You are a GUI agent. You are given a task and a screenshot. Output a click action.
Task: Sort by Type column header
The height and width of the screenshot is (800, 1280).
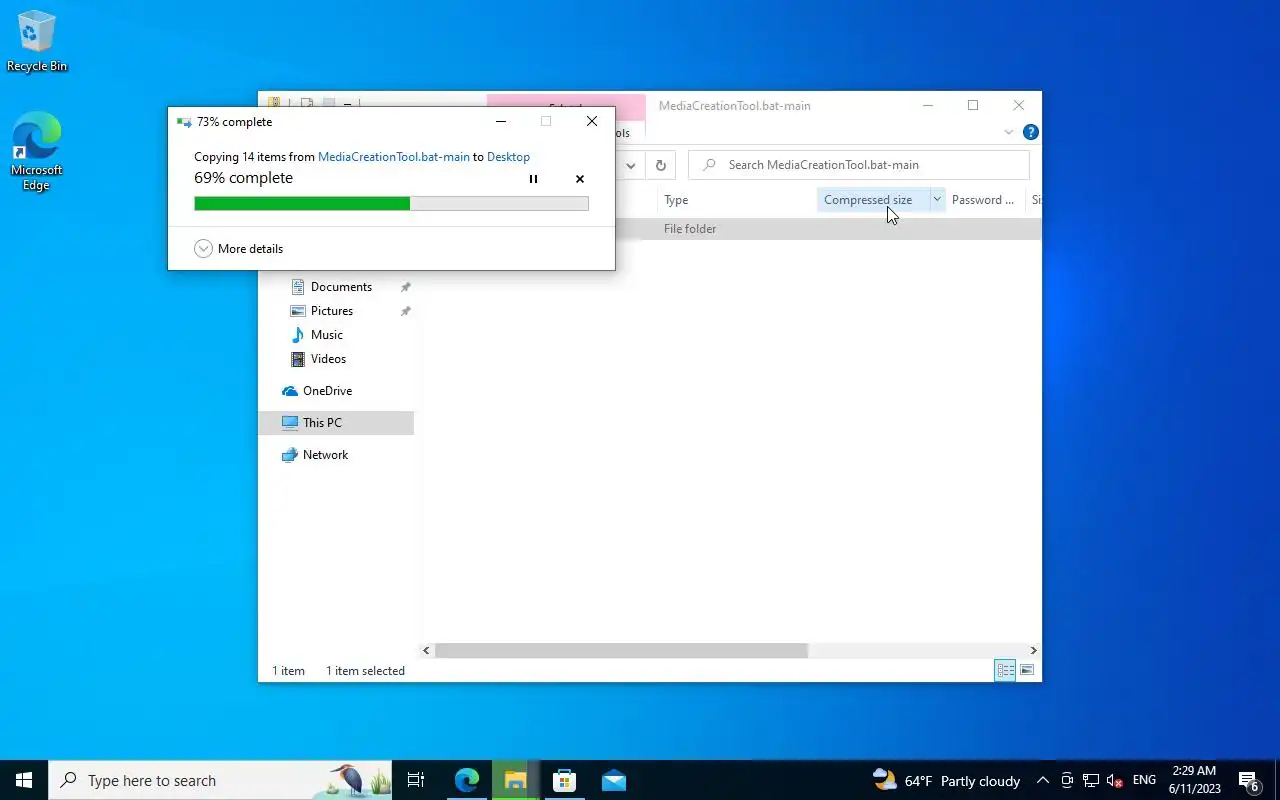point(736,200)
